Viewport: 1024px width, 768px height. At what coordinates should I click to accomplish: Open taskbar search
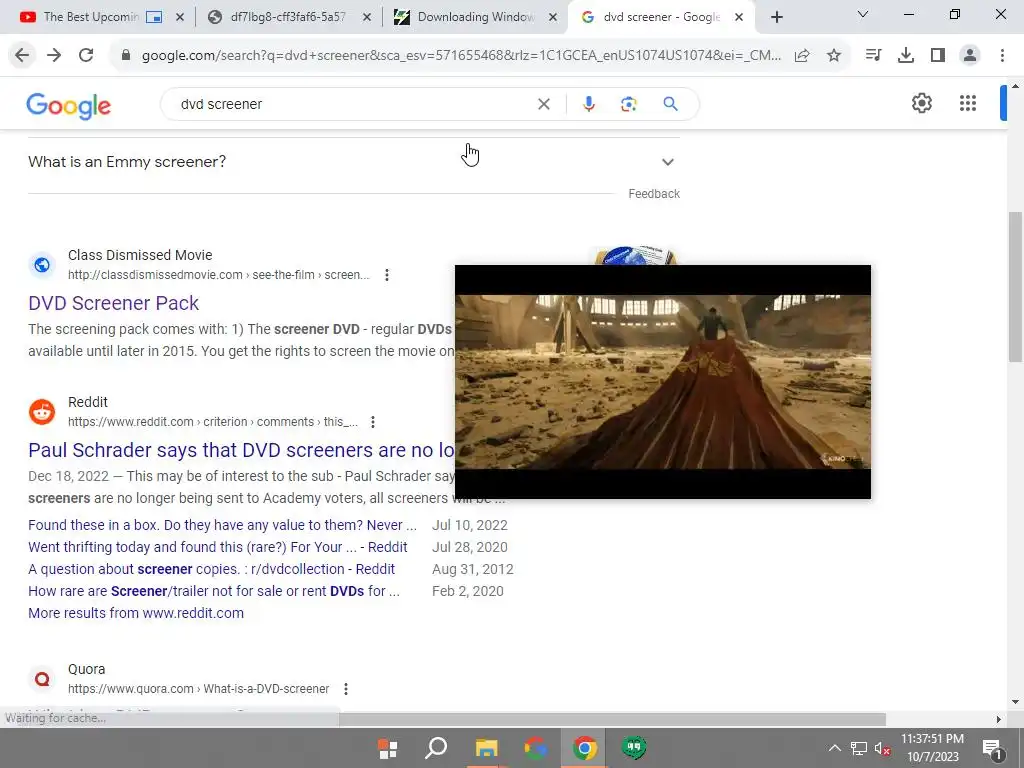point(436,748)
